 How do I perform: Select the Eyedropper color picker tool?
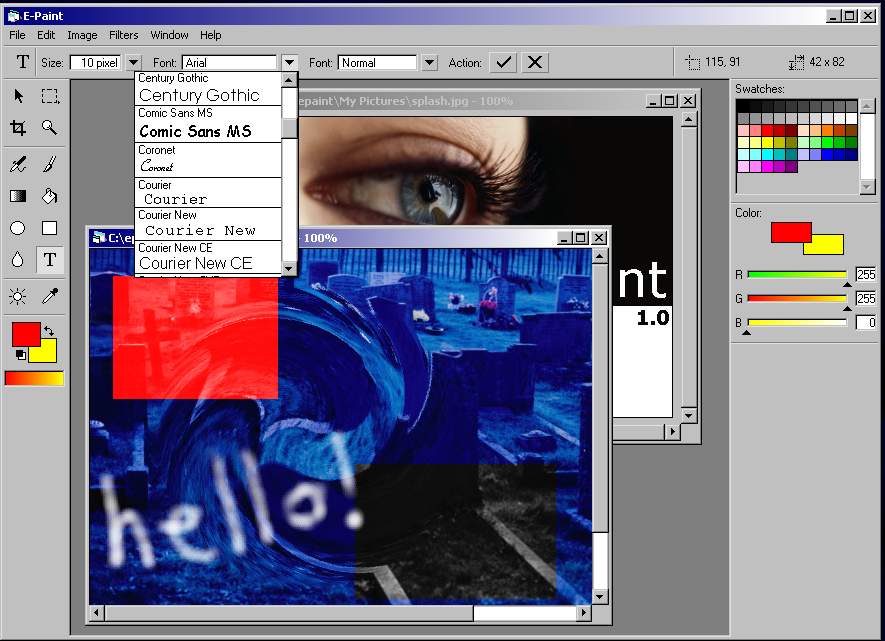49,296
